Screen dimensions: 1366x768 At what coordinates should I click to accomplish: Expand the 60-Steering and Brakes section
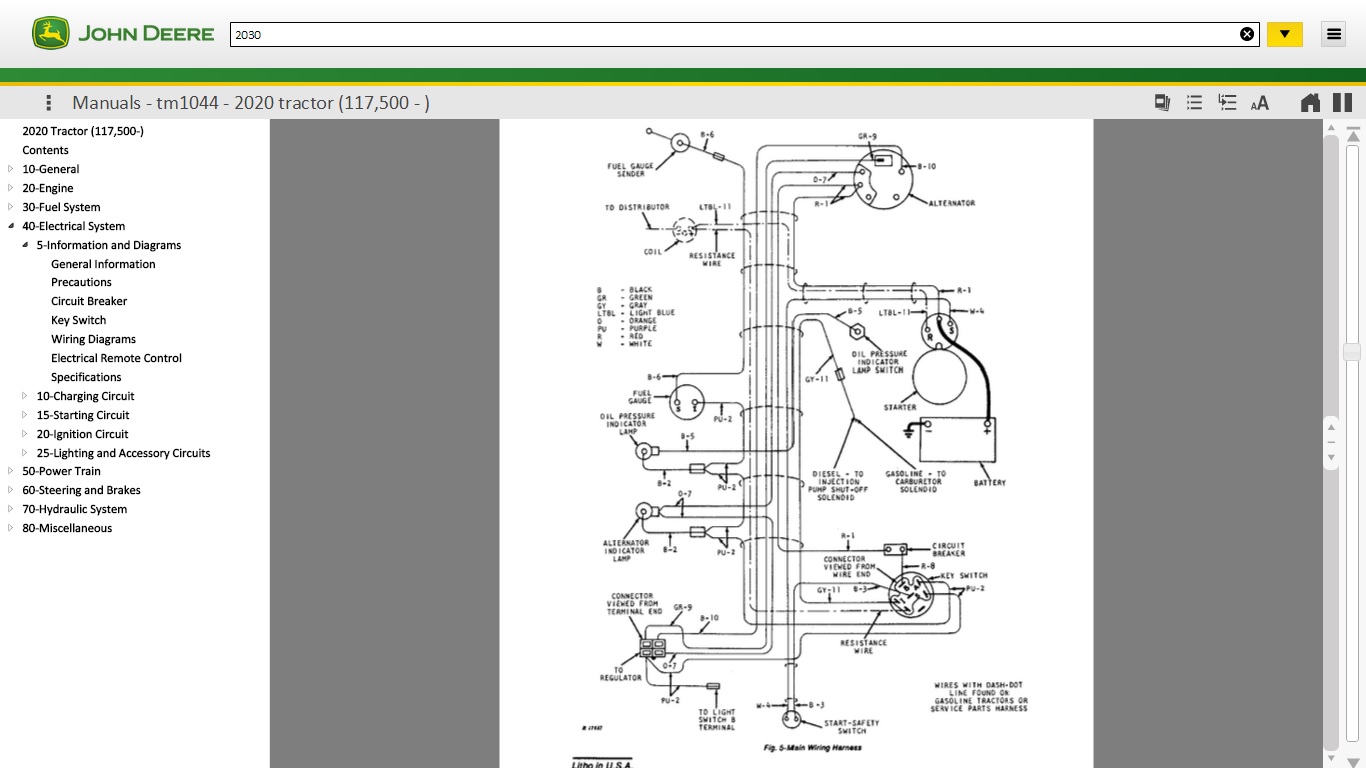click(x=11, y=490)
